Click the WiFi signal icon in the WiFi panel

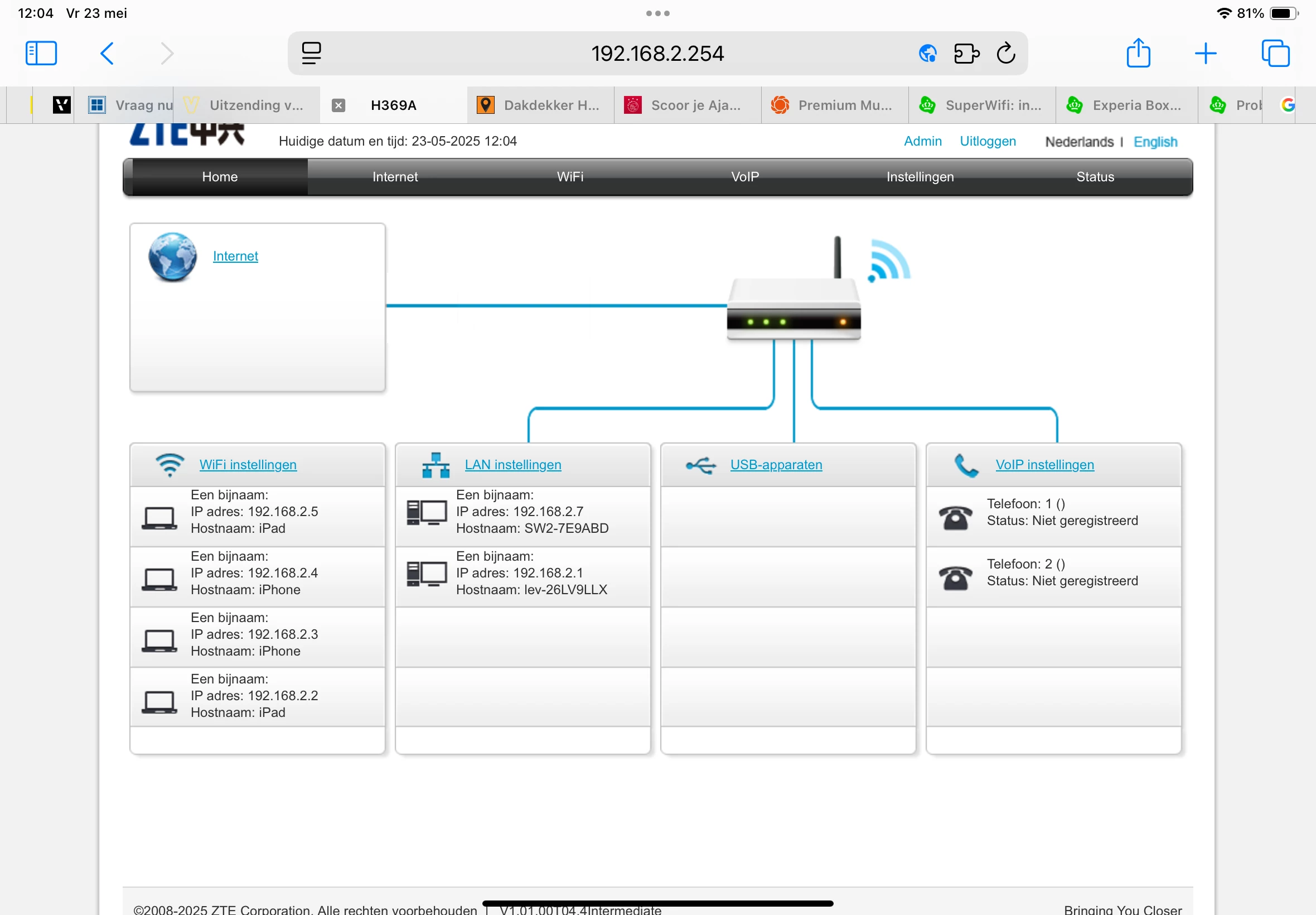[170, 465]
